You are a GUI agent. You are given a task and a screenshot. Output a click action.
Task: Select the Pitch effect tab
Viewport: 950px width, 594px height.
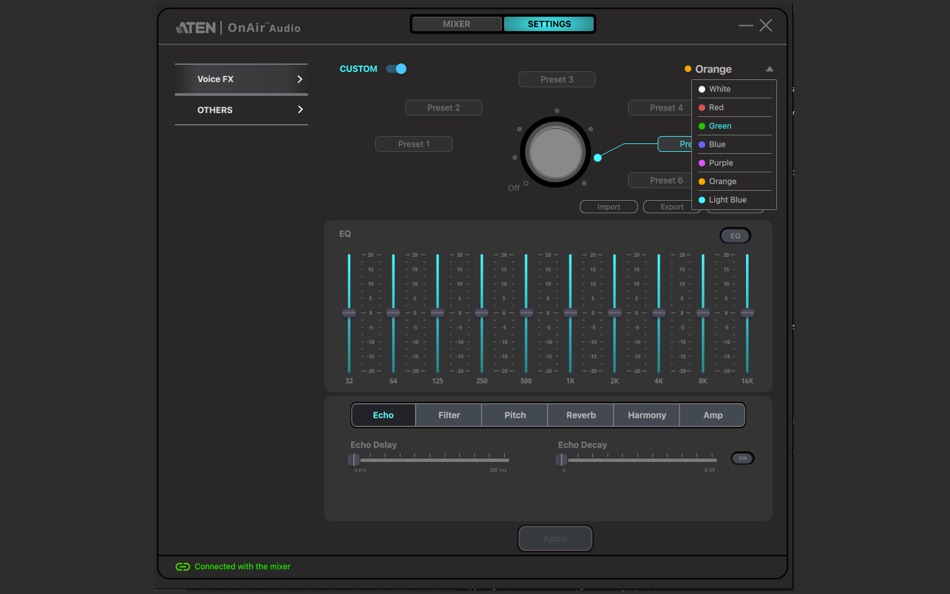[x=515, y=415]
